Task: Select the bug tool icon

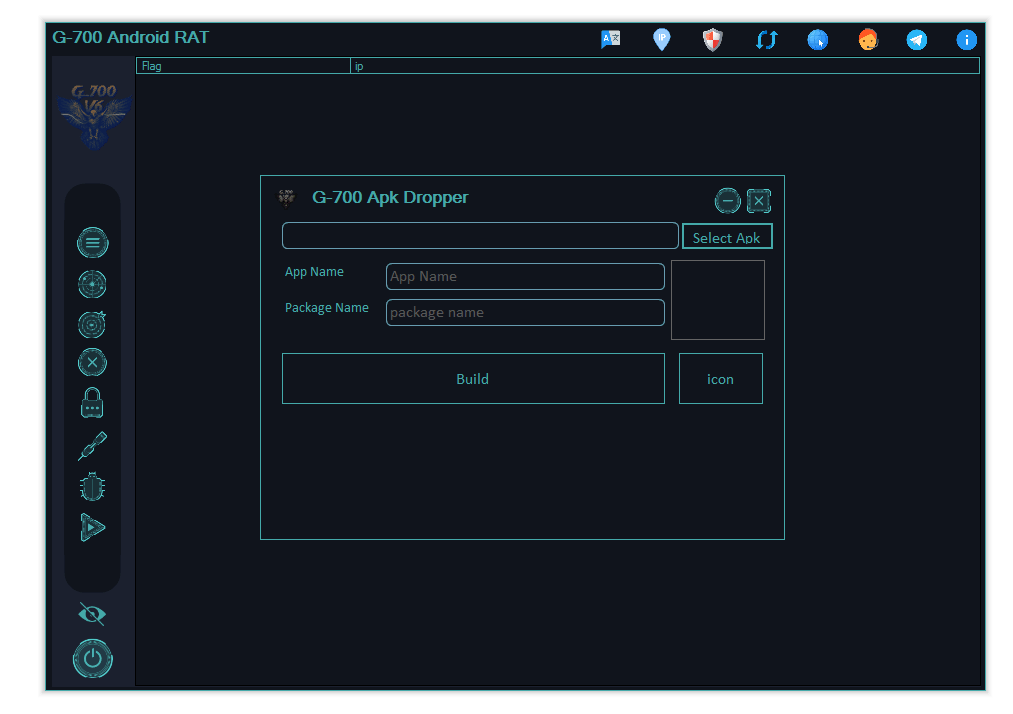Action: tap(92, 485)
